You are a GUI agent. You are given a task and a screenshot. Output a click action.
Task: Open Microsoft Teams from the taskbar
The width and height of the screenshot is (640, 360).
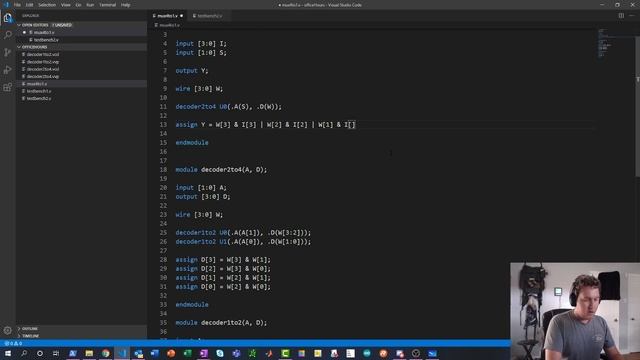[236, 353]
